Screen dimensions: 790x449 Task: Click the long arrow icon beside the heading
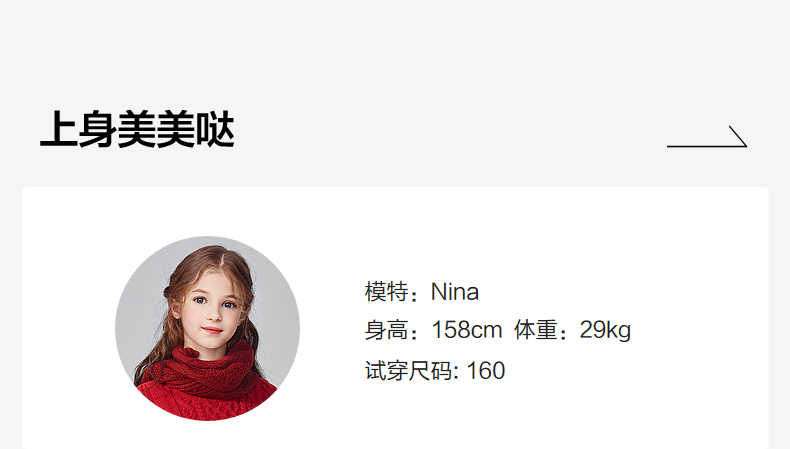[707, 137]
